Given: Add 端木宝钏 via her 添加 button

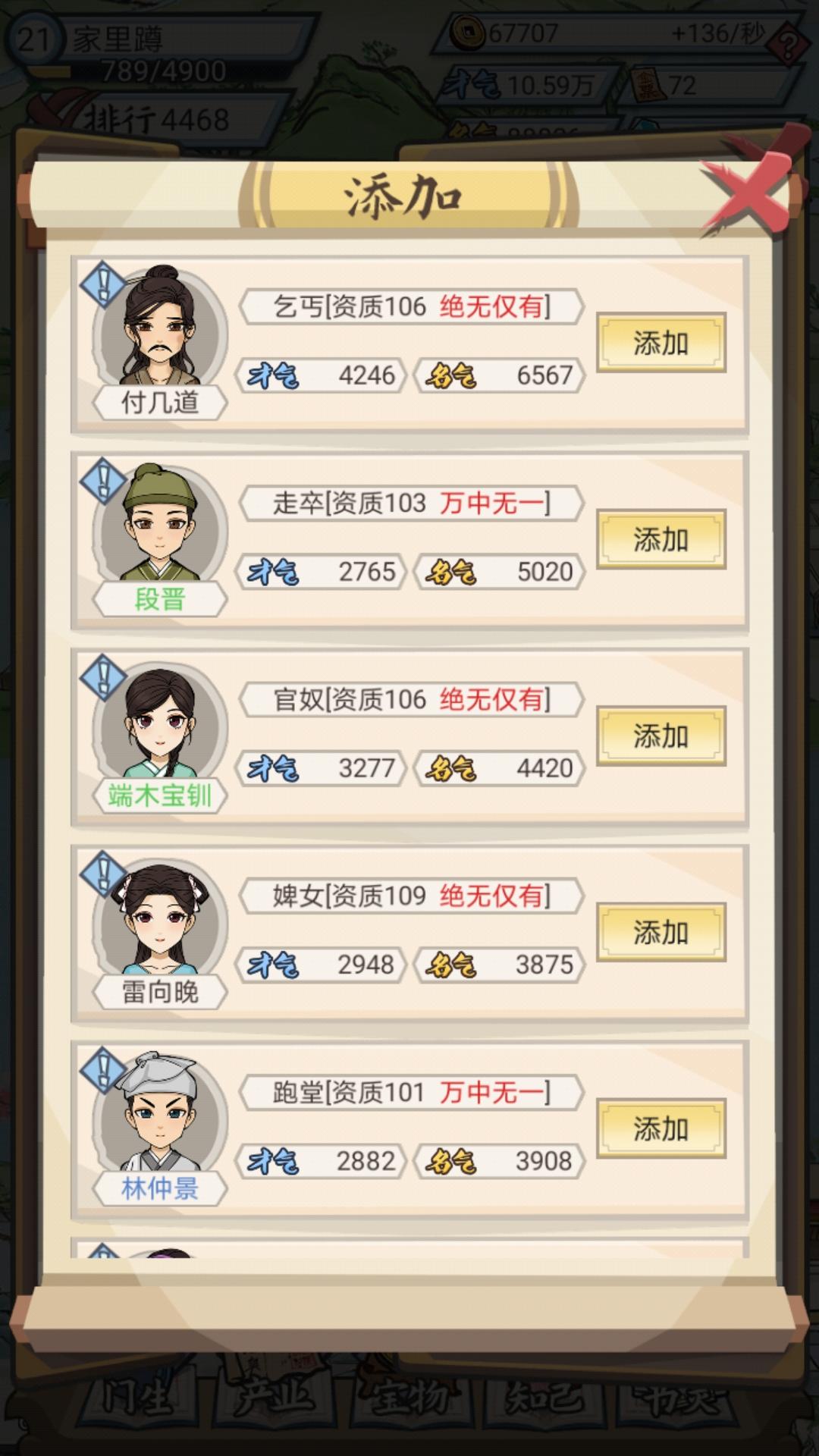Looking at the screenshot, I should click(x=661, y=736).
